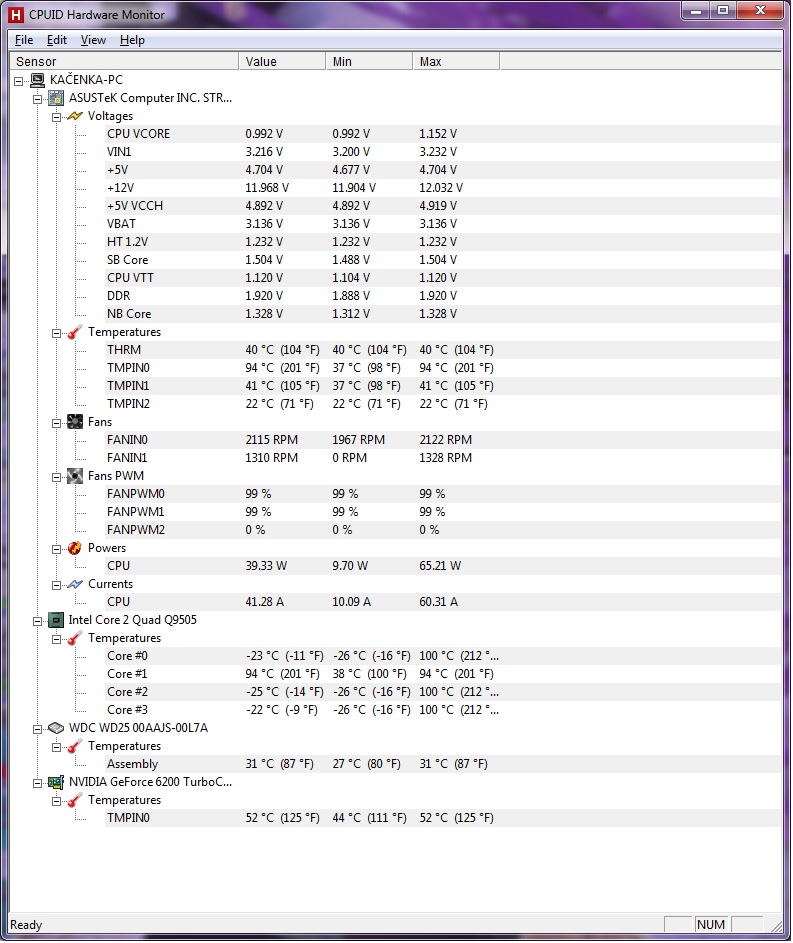Click the Intel Core 2 Quad processor icon

tap(57, 620)
